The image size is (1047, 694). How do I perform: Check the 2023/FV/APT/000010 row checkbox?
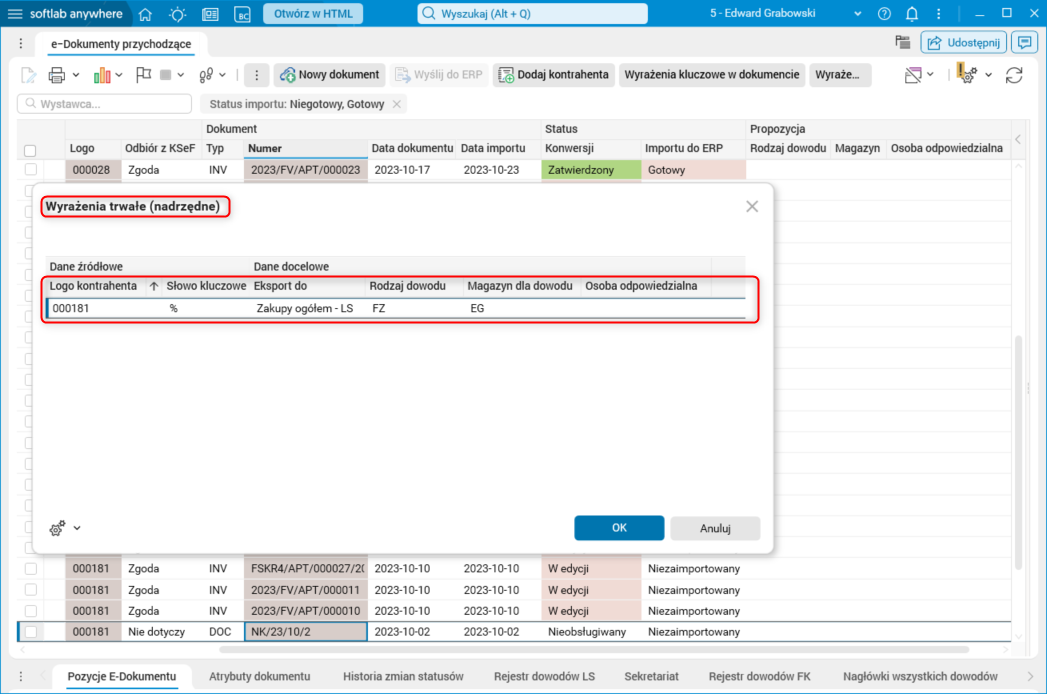31,611
